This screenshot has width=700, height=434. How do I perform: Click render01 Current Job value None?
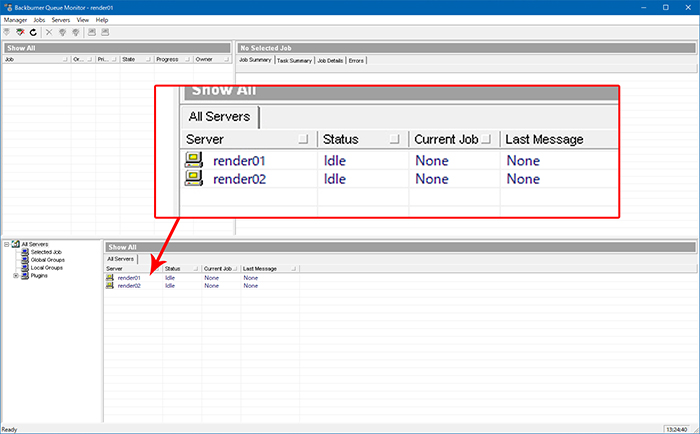click(x=212, y=278)
